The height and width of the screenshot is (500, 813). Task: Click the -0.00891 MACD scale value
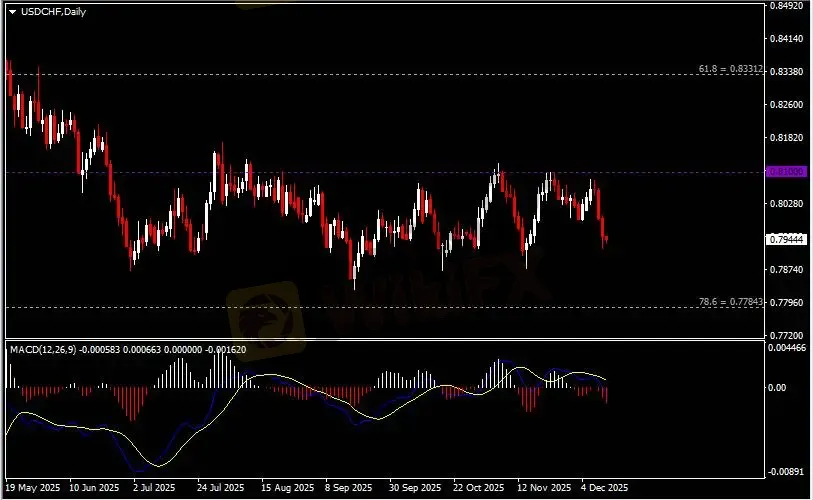click(787, 471)
